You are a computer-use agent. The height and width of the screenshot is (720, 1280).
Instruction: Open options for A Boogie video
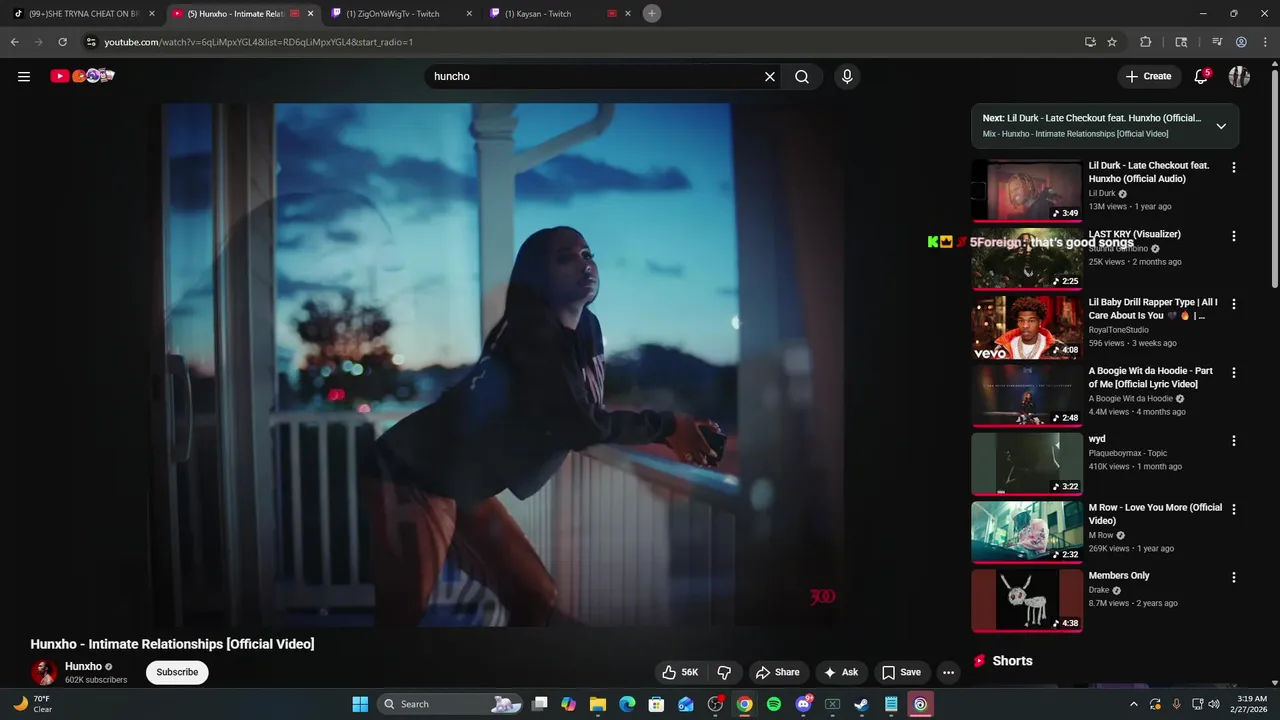click(1233, 372)
